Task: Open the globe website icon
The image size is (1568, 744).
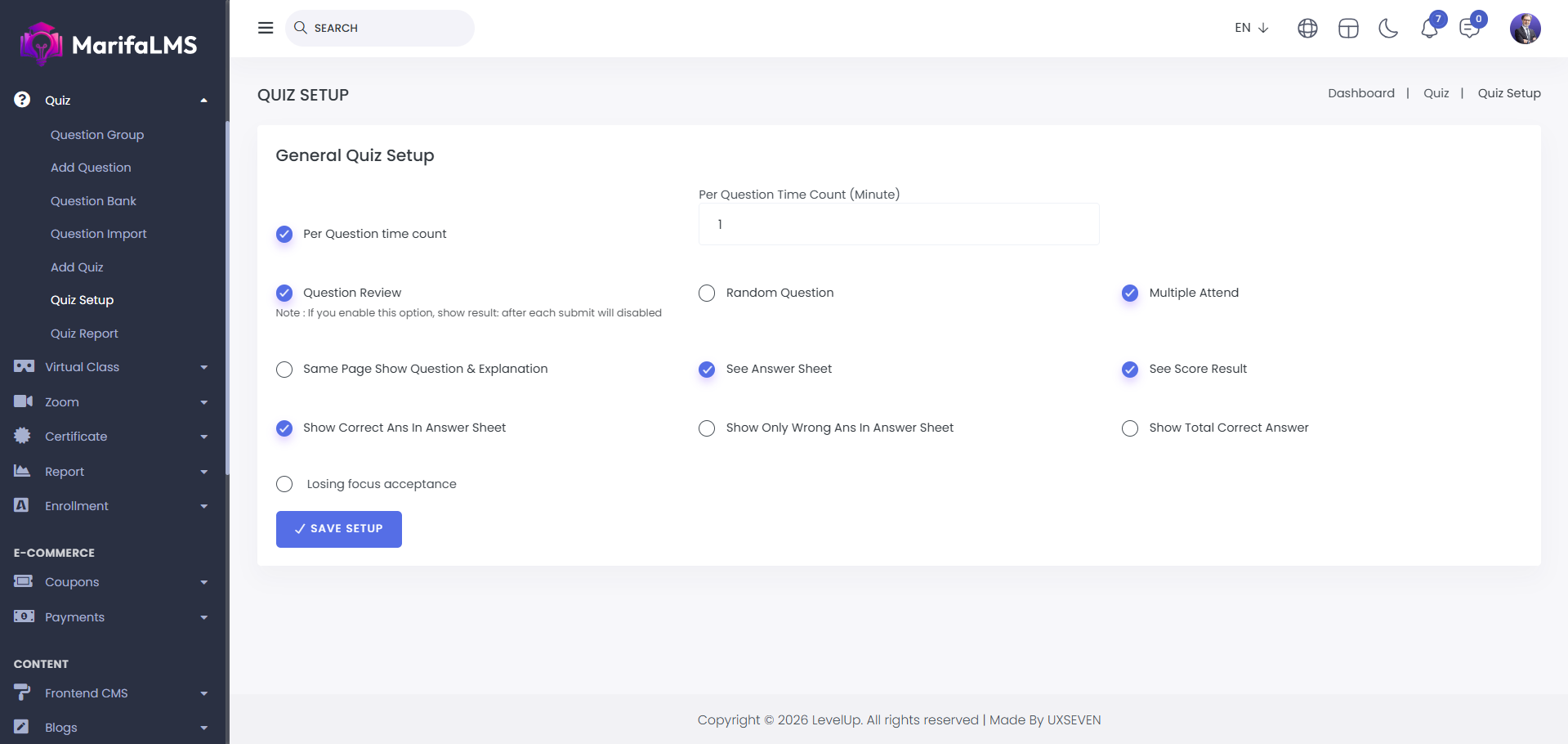Action: tap(1307, 29)
